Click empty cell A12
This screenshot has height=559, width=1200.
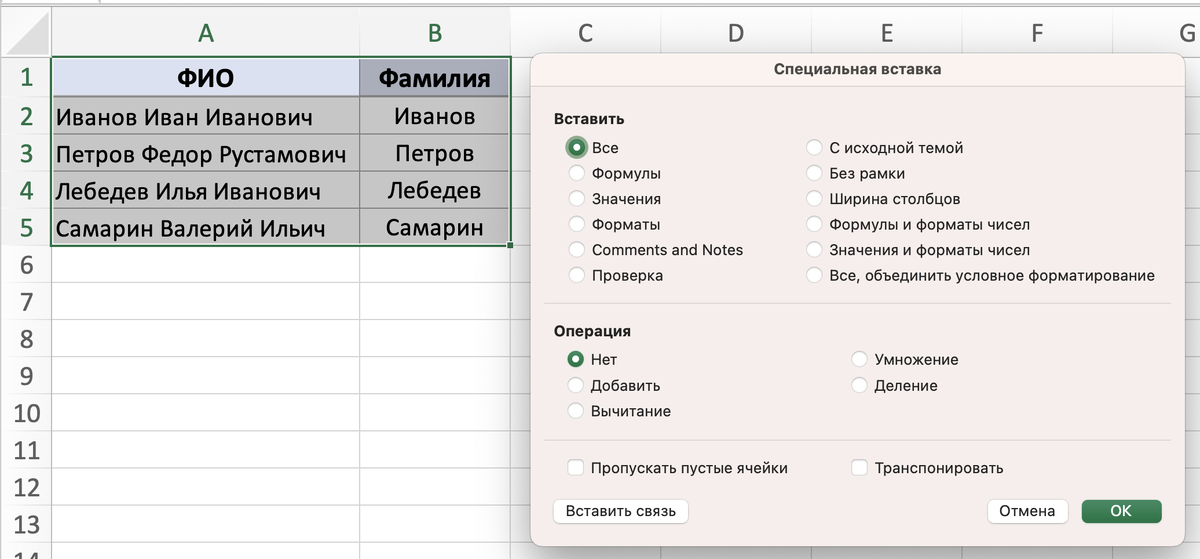click(205, 487)
